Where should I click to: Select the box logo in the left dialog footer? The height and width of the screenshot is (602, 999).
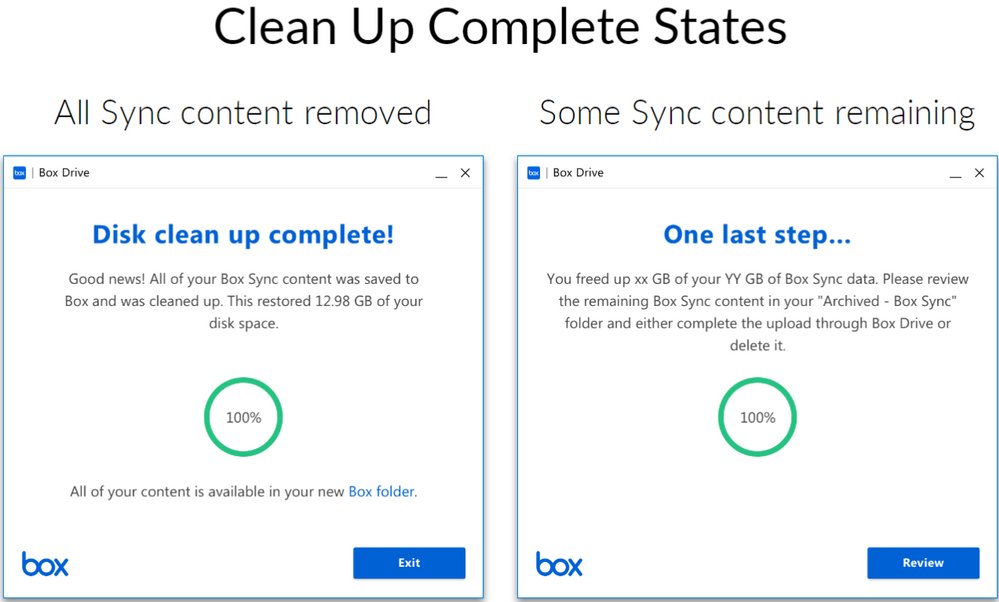[x=44, y=563]
